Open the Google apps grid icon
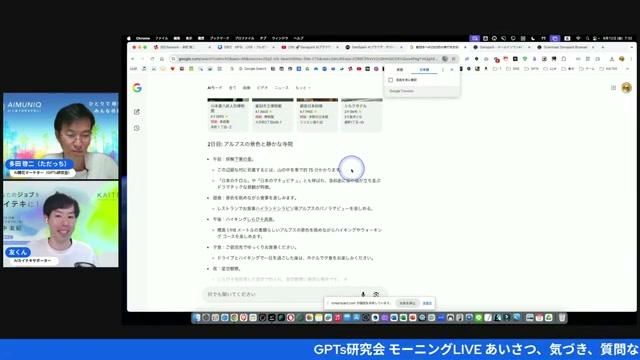The width and height of the screenshot is (640, 360). [613, 88]
